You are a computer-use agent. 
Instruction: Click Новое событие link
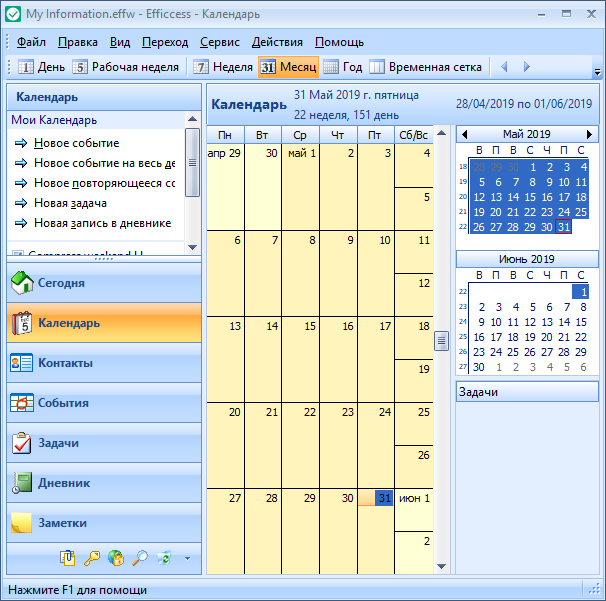[x=77, y=143]
